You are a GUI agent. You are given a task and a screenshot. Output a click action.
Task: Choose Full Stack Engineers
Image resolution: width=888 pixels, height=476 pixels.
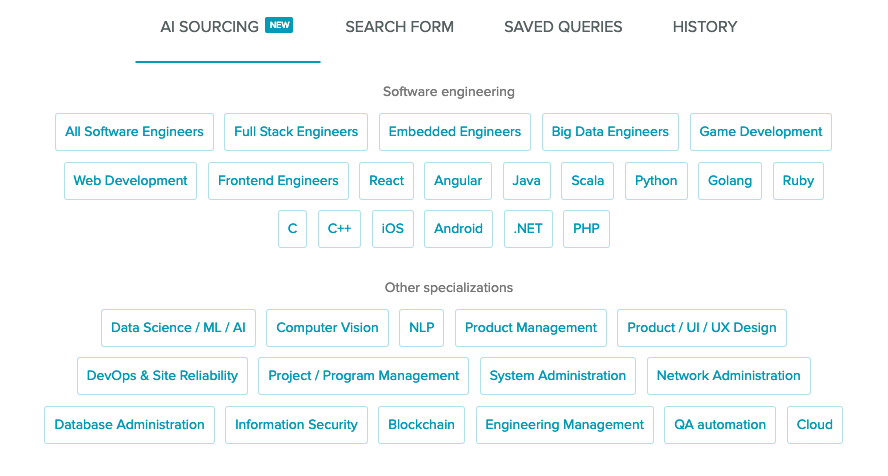(296, 132)
